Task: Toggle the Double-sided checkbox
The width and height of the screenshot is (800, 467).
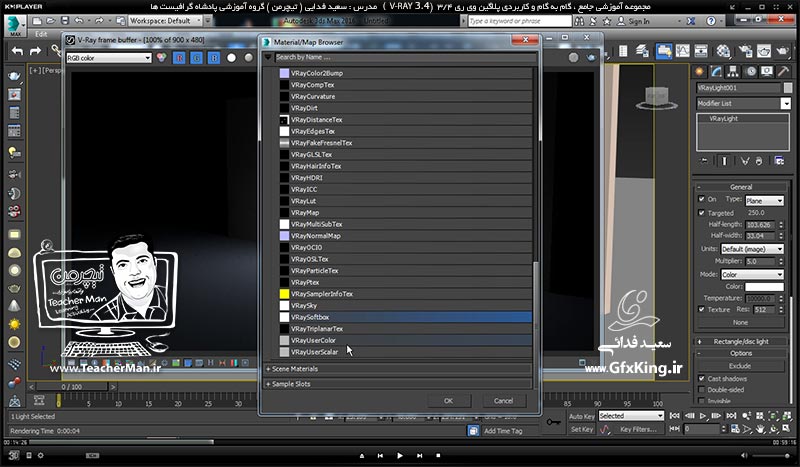Action: point(702,389)
